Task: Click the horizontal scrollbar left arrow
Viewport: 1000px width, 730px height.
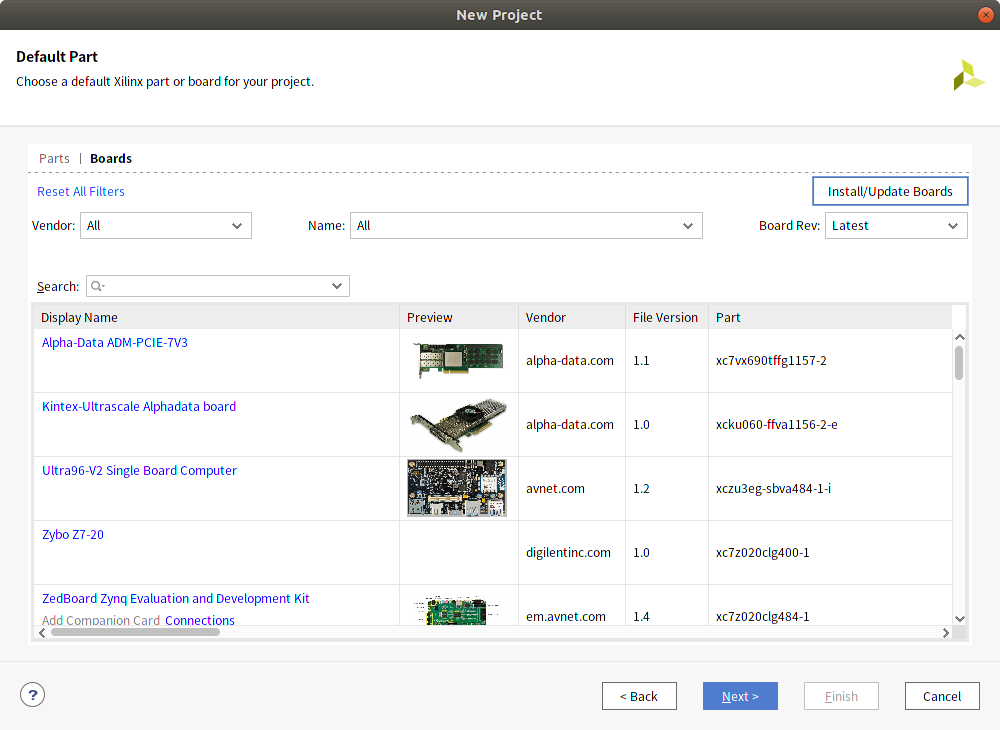Action: tap(42, 632)
